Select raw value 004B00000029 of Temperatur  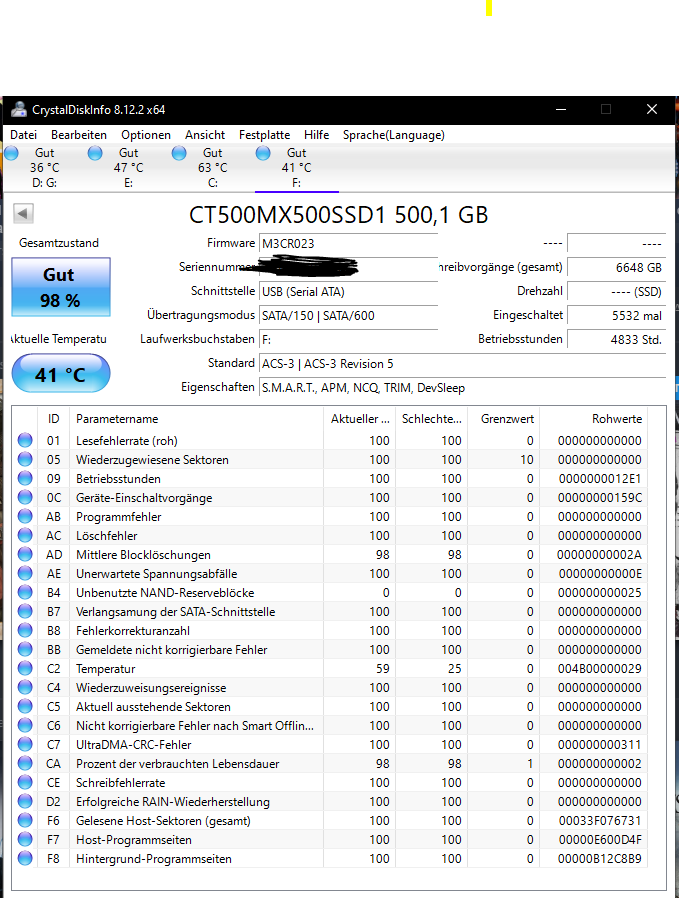(599, 668)
